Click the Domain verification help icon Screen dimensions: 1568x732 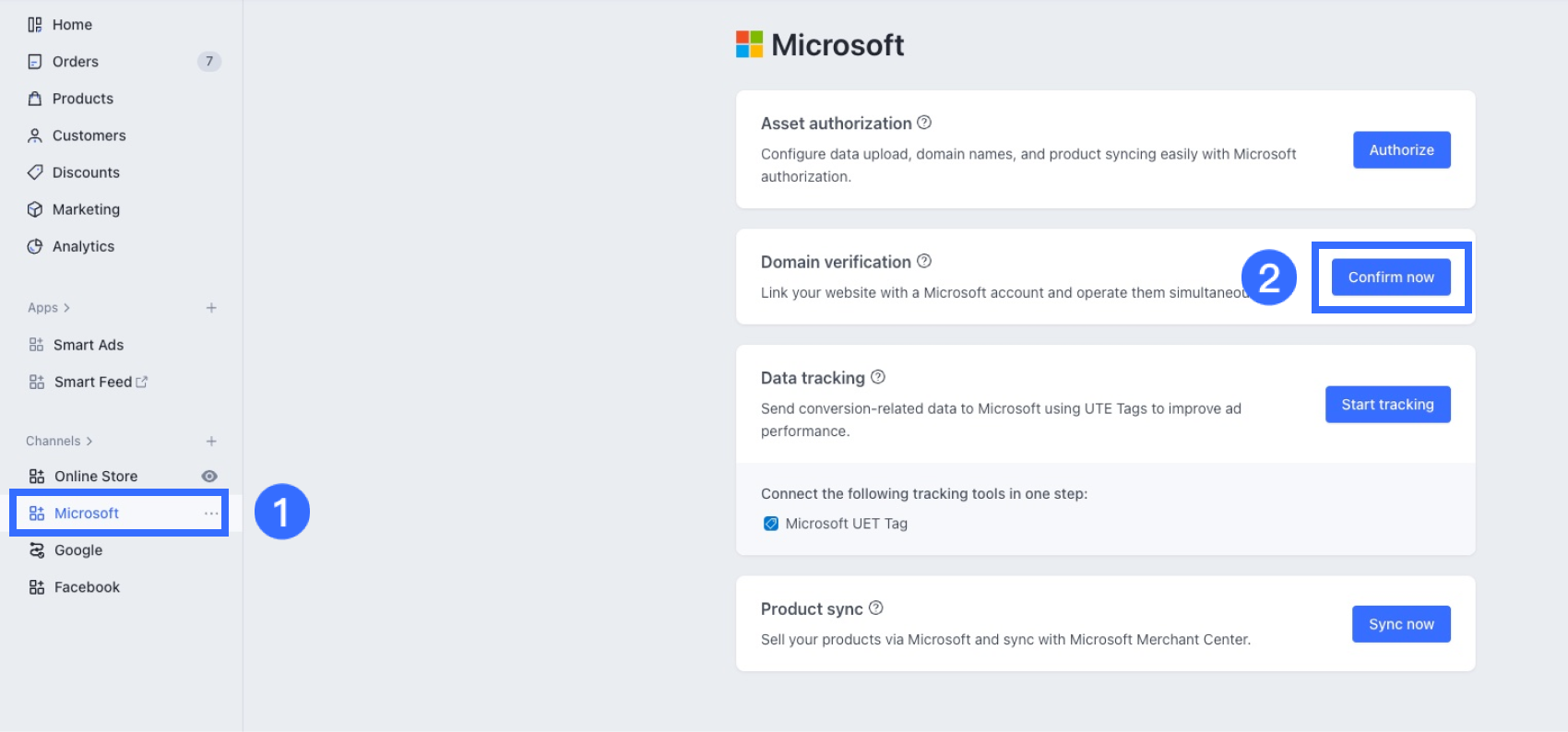coord(924,261)
